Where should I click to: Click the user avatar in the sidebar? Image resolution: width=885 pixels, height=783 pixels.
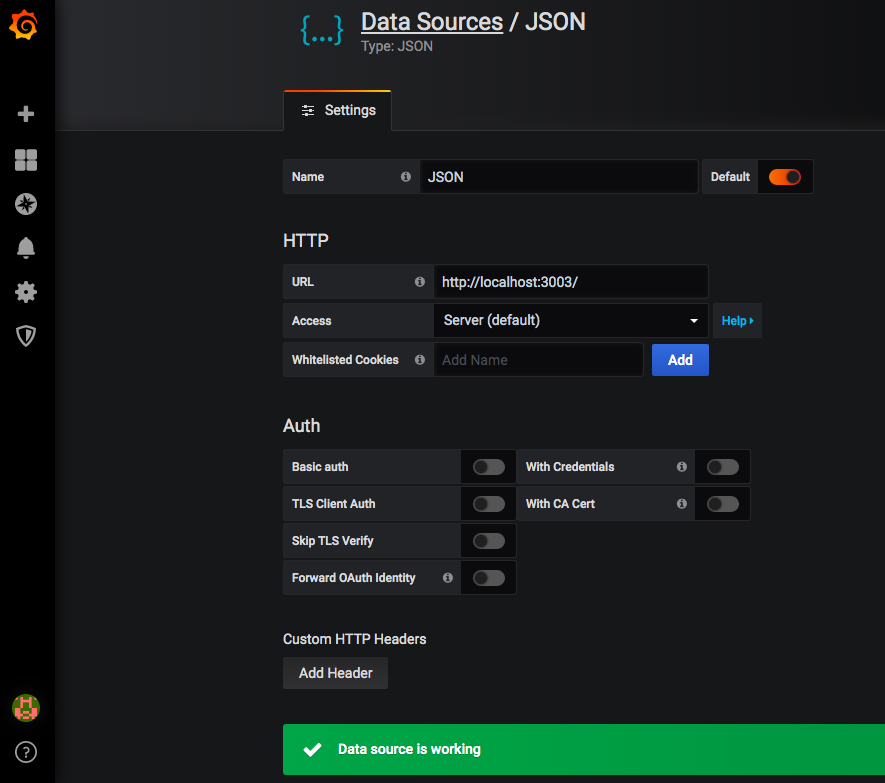click(x=25, y=708)
